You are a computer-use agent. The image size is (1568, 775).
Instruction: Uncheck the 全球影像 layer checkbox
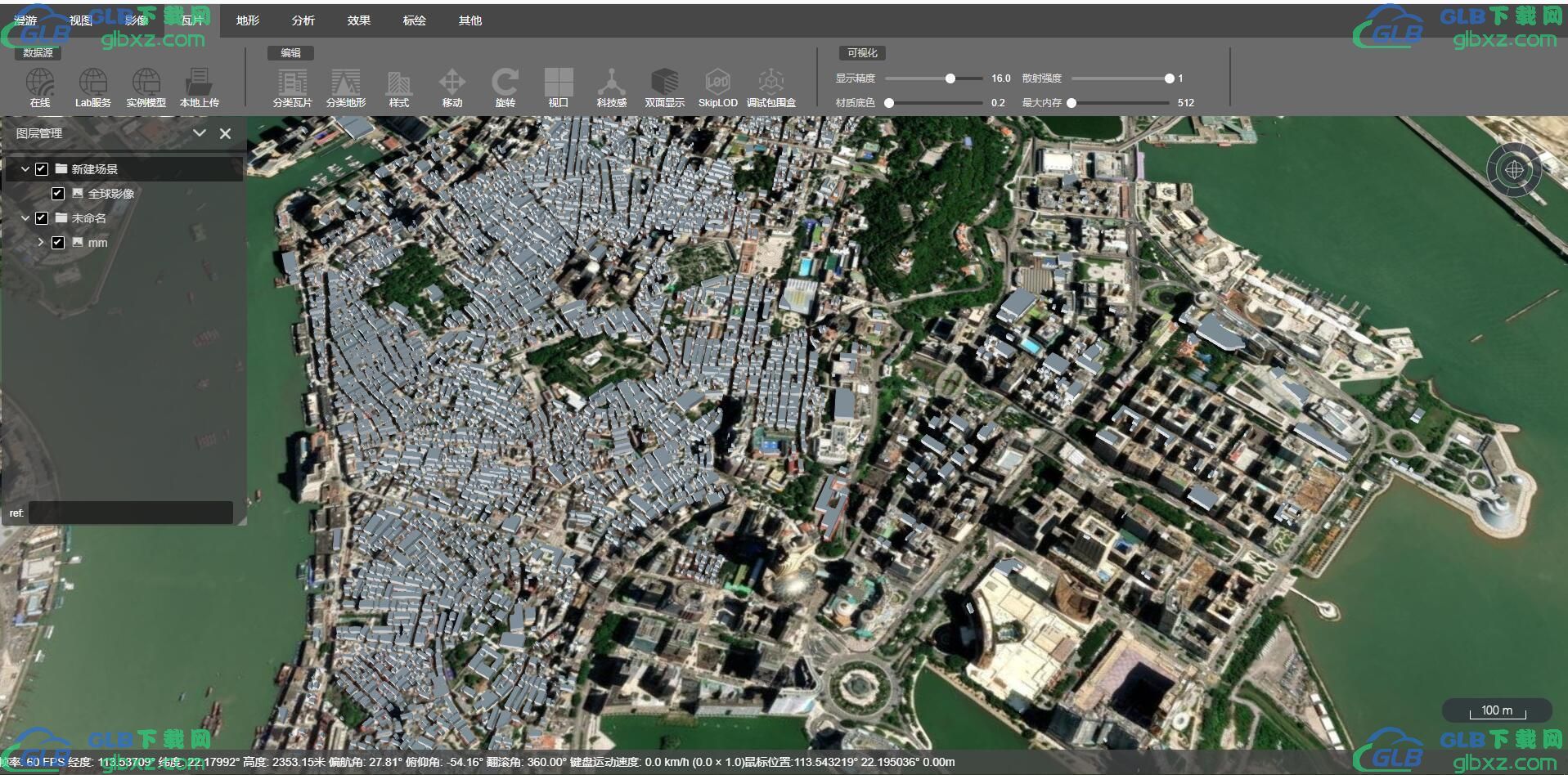[x=58, y=194]
